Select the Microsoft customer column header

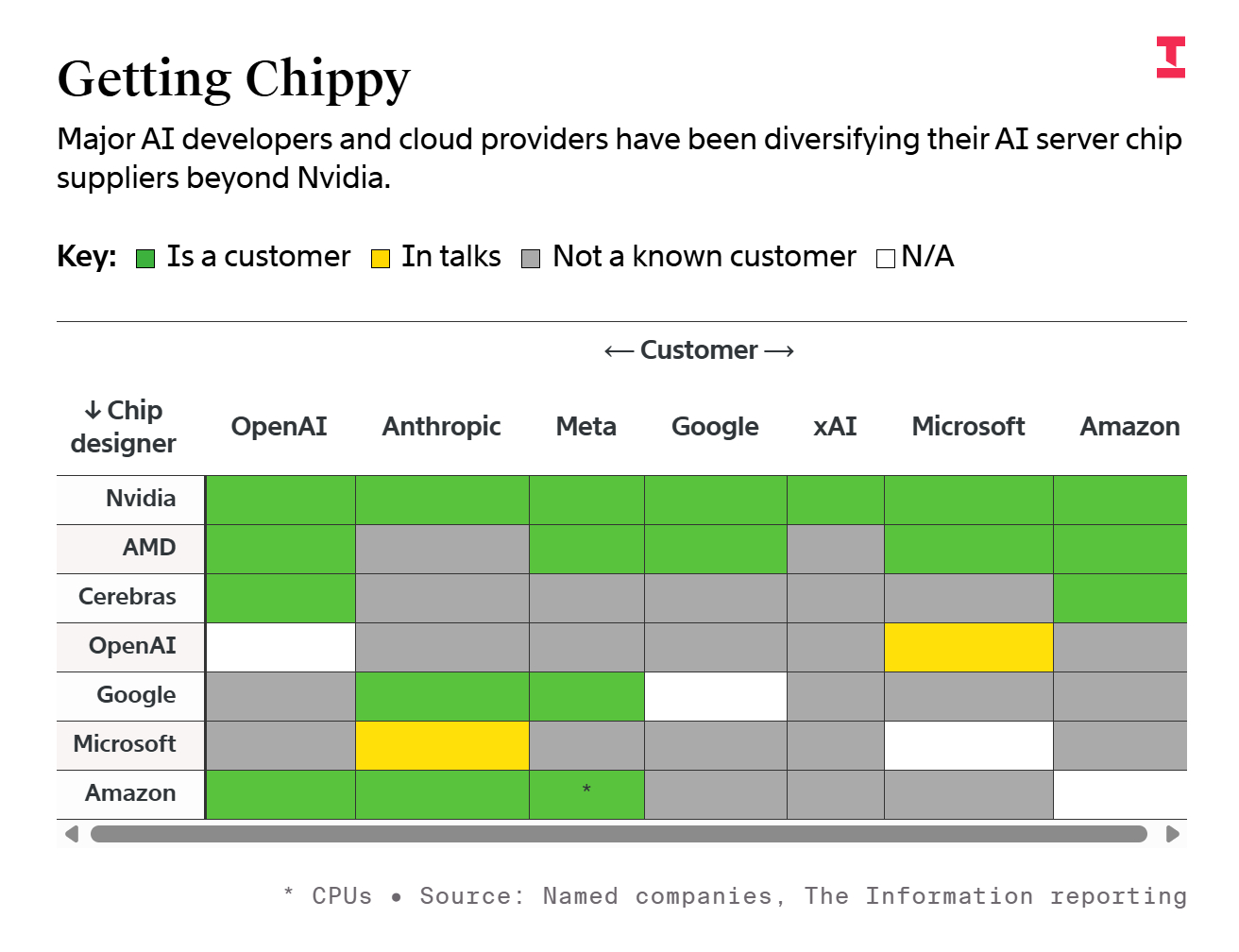pos(969,427)
